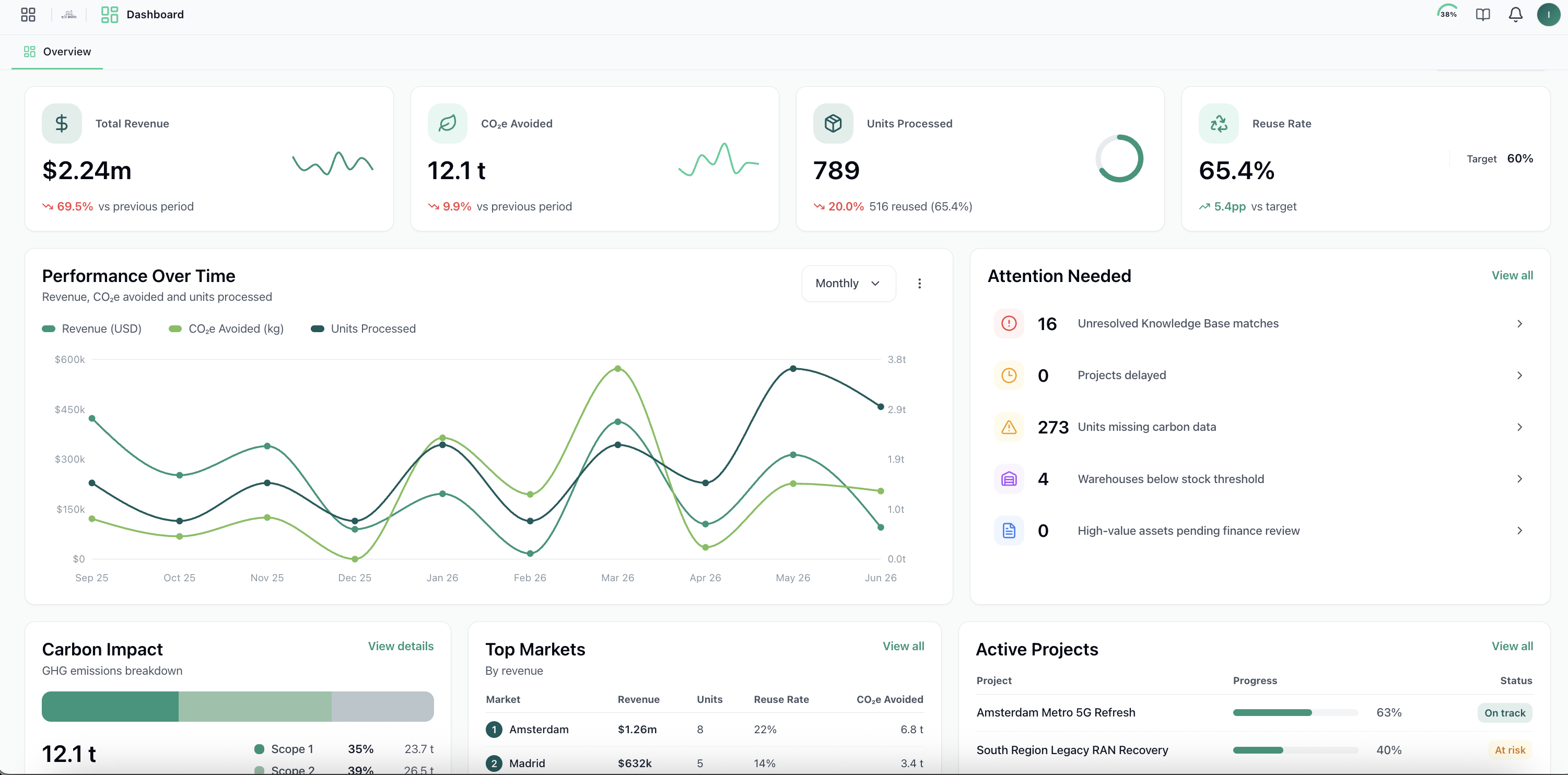The height and width of the screenshot is (775, 1568).
Task: Click View details in Carbon Impact
Action: pos(401,646)
